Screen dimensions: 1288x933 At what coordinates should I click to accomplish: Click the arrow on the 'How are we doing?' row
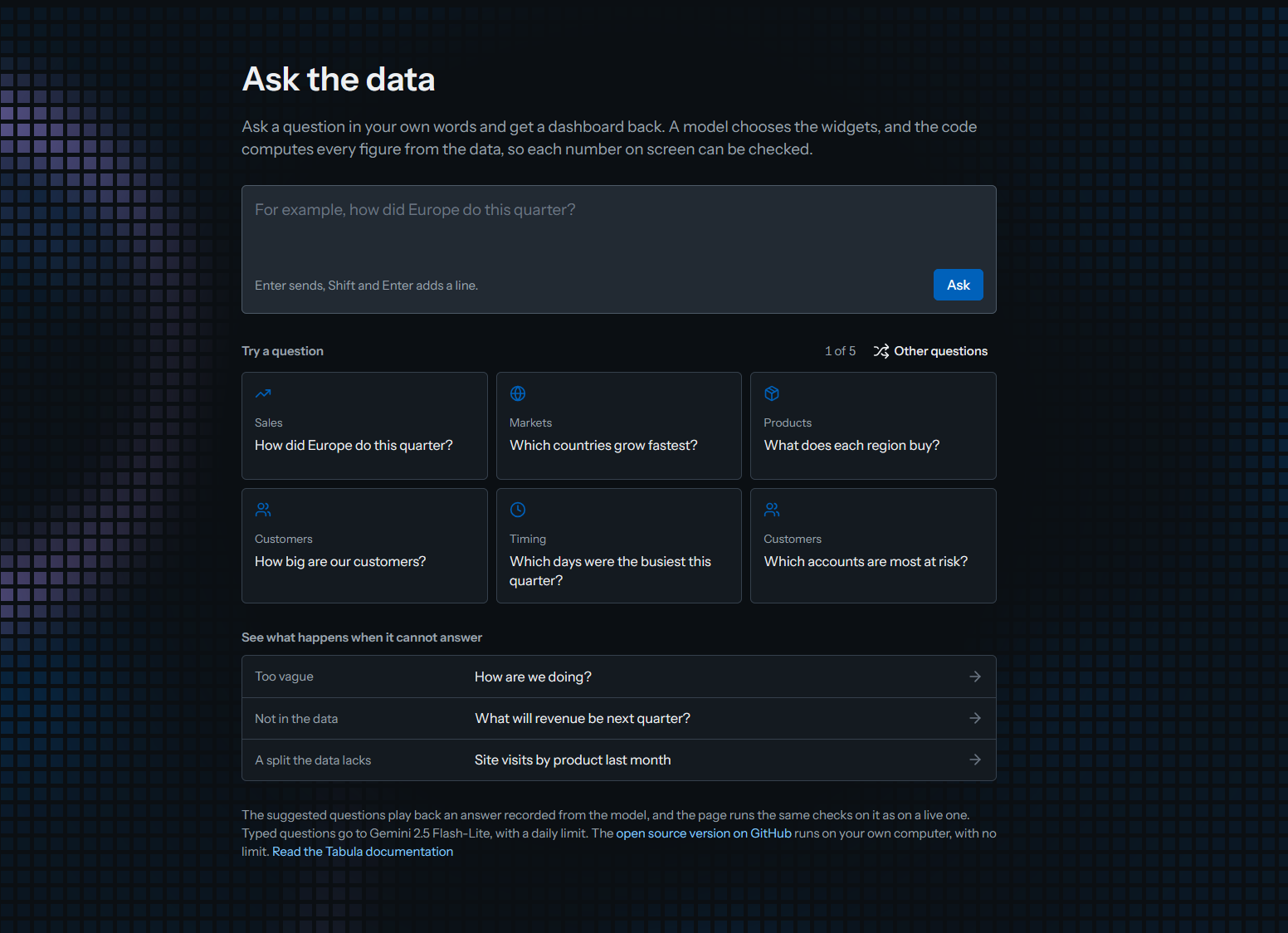coord(975,677)
